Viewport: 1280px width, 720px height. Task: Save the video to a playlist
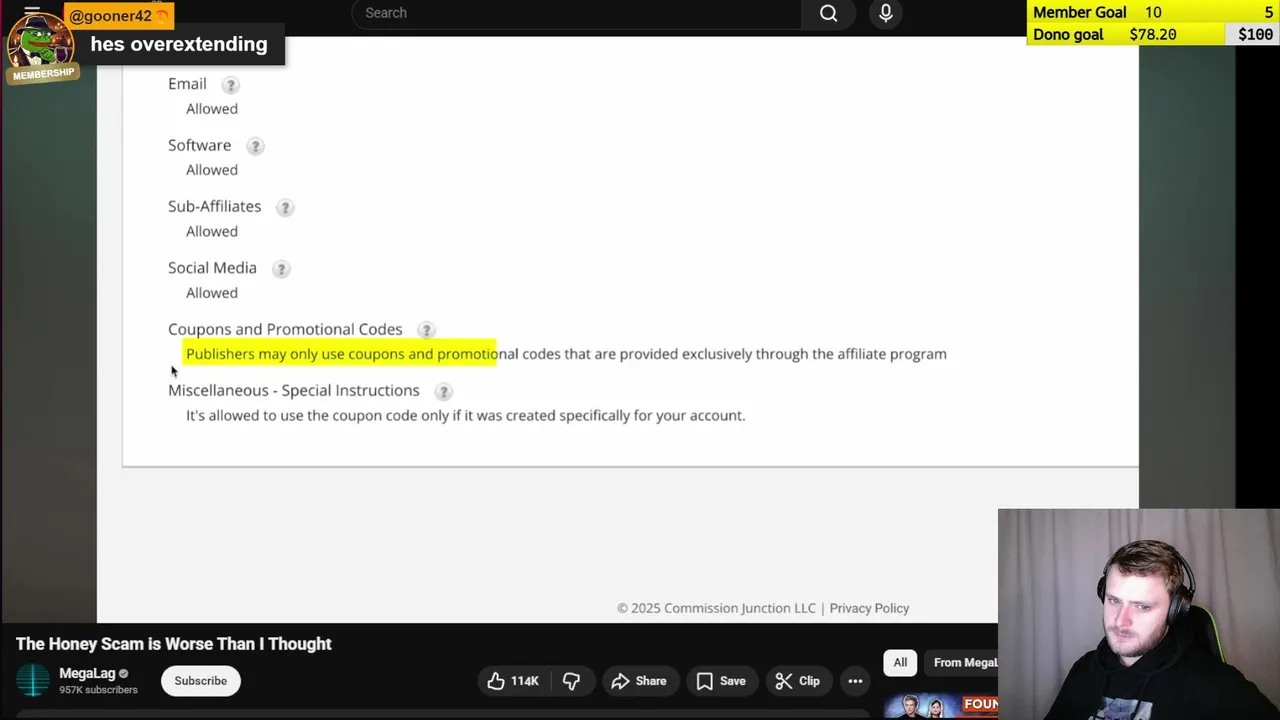pyautogui.click(x=721, y=681)
